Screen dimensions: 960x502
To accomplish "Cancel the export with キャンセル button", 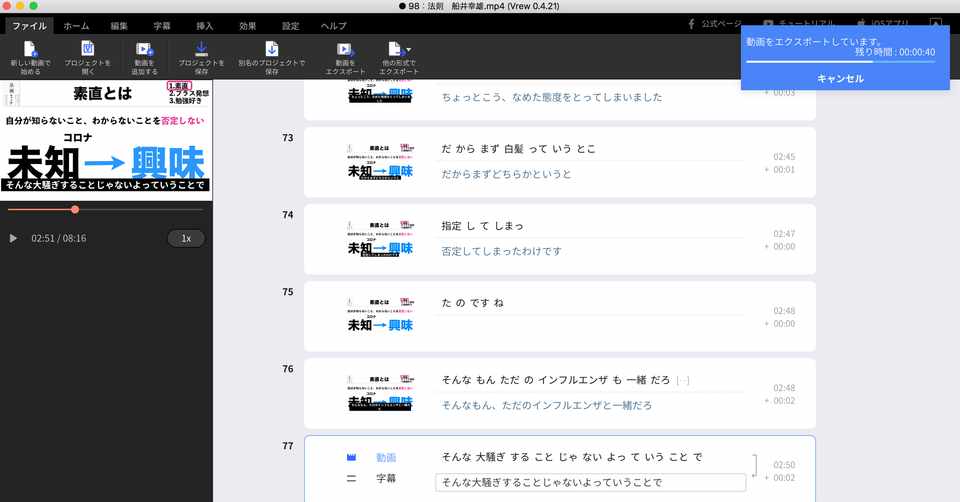I will point(841,78).
